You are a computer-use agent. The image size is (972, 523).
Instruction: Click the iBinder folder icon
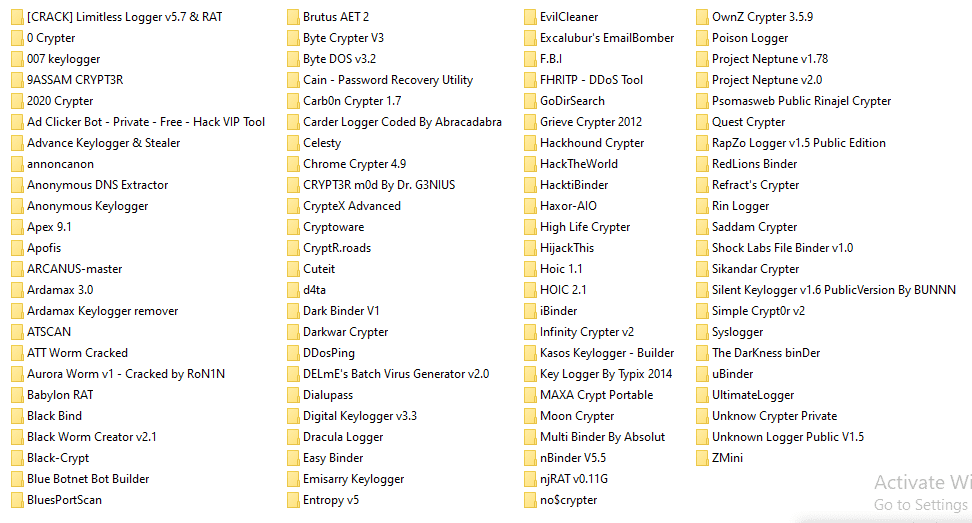point(530,311)
